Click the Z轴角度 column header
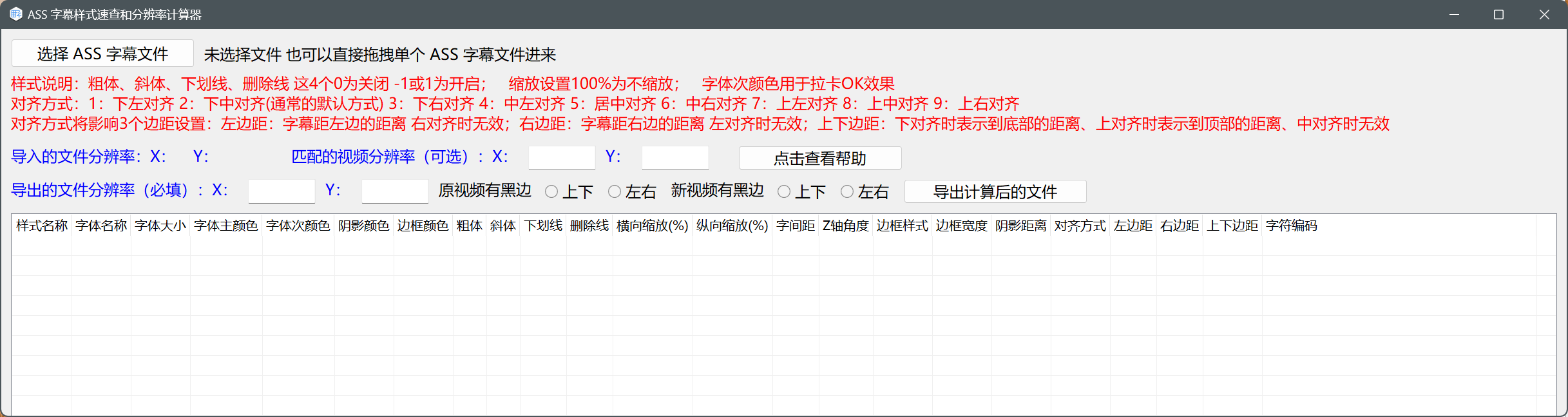This screenshot has width=1568, height=417. (846, 226)
